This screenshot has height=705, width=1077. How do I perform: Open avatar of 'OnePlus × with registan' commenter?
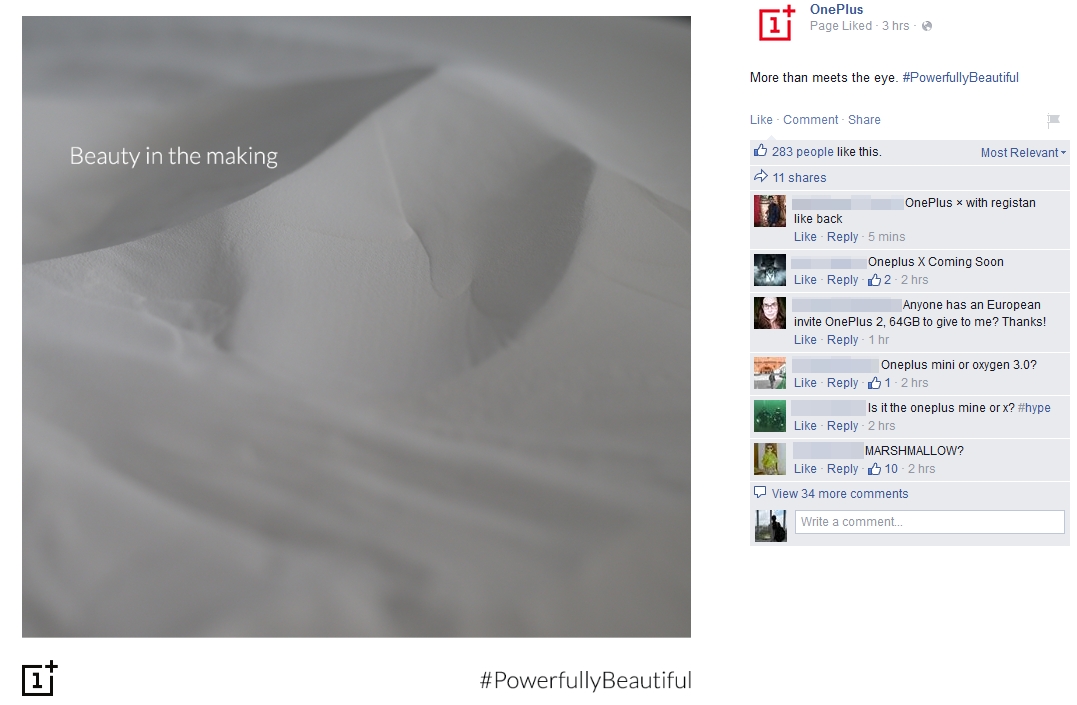click(x=770, y=211)
